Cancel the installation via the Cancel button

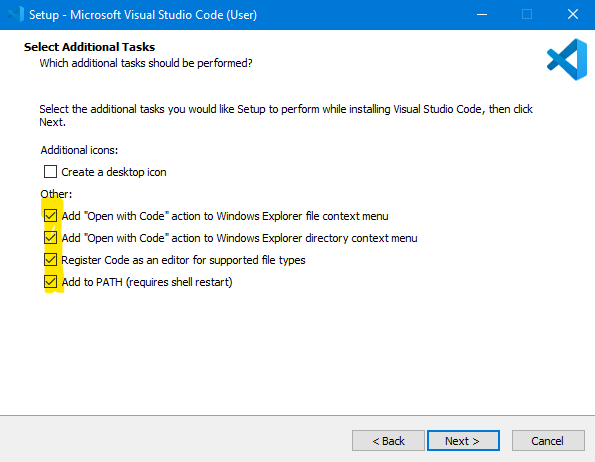point(548,440)
